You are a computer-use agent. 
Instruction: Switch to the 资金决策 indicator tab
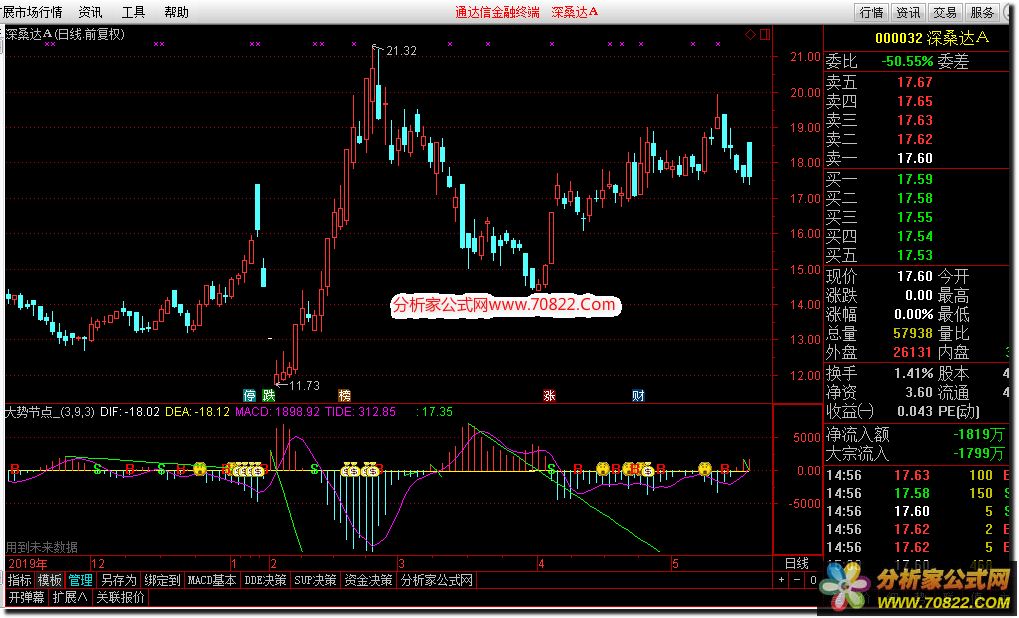368,580
